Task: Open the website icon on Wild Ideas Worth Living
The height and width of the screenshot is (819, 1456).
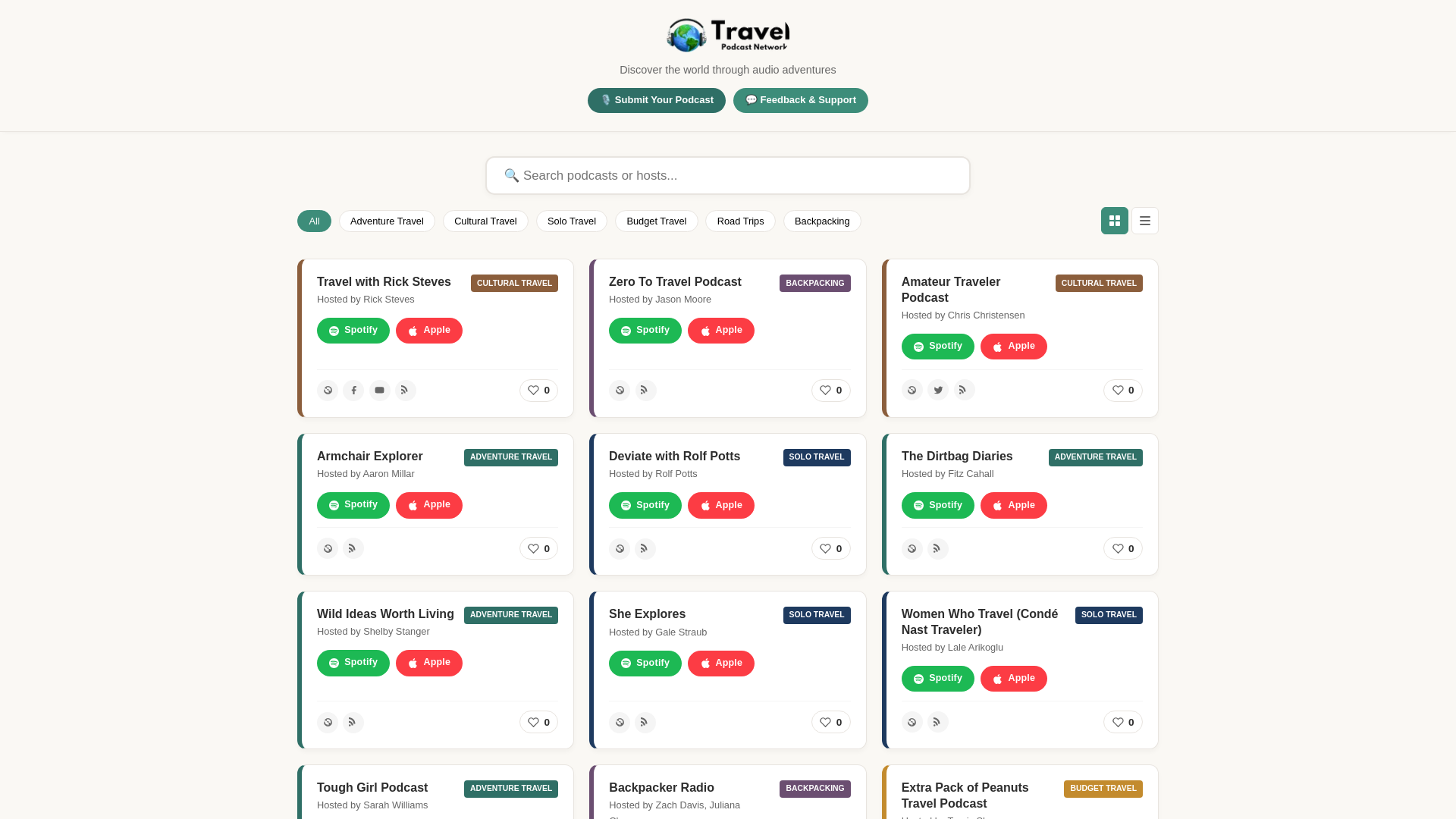Action: [328, 722]
